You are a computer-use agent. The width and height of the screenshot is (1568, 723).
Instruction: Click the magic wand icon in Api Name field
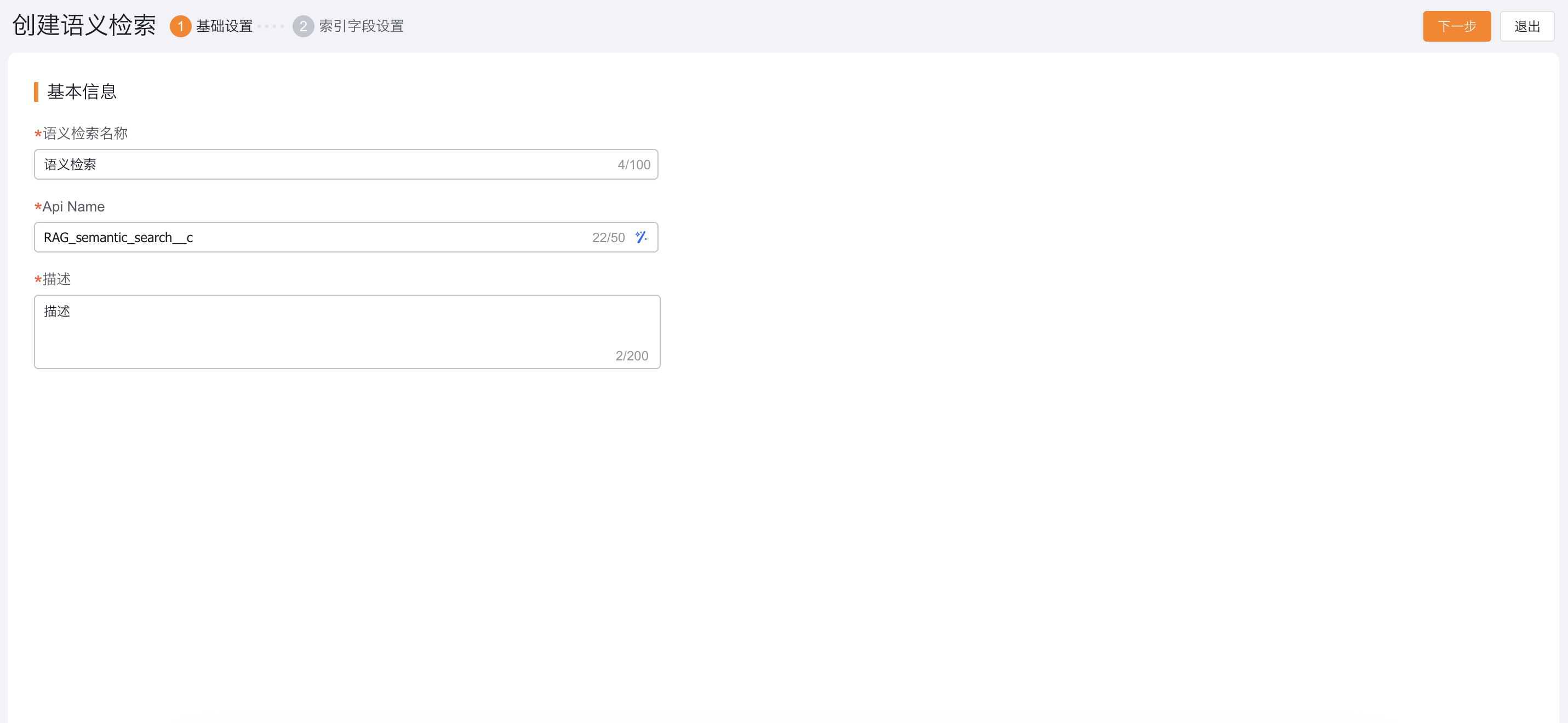click(640, 237)
